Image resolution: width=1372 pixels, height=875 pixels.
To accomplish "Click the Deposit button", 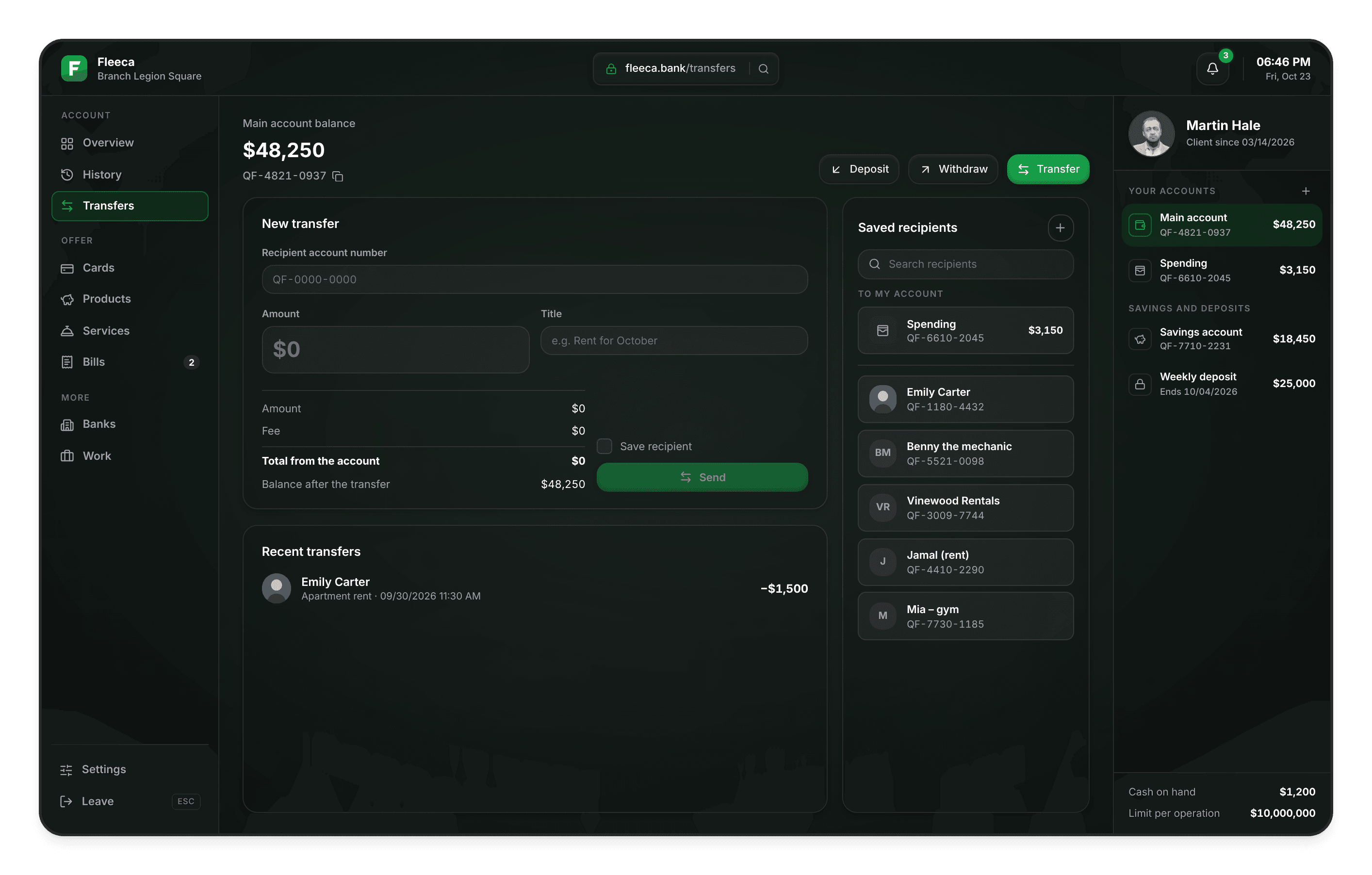I will click(859, 169).
